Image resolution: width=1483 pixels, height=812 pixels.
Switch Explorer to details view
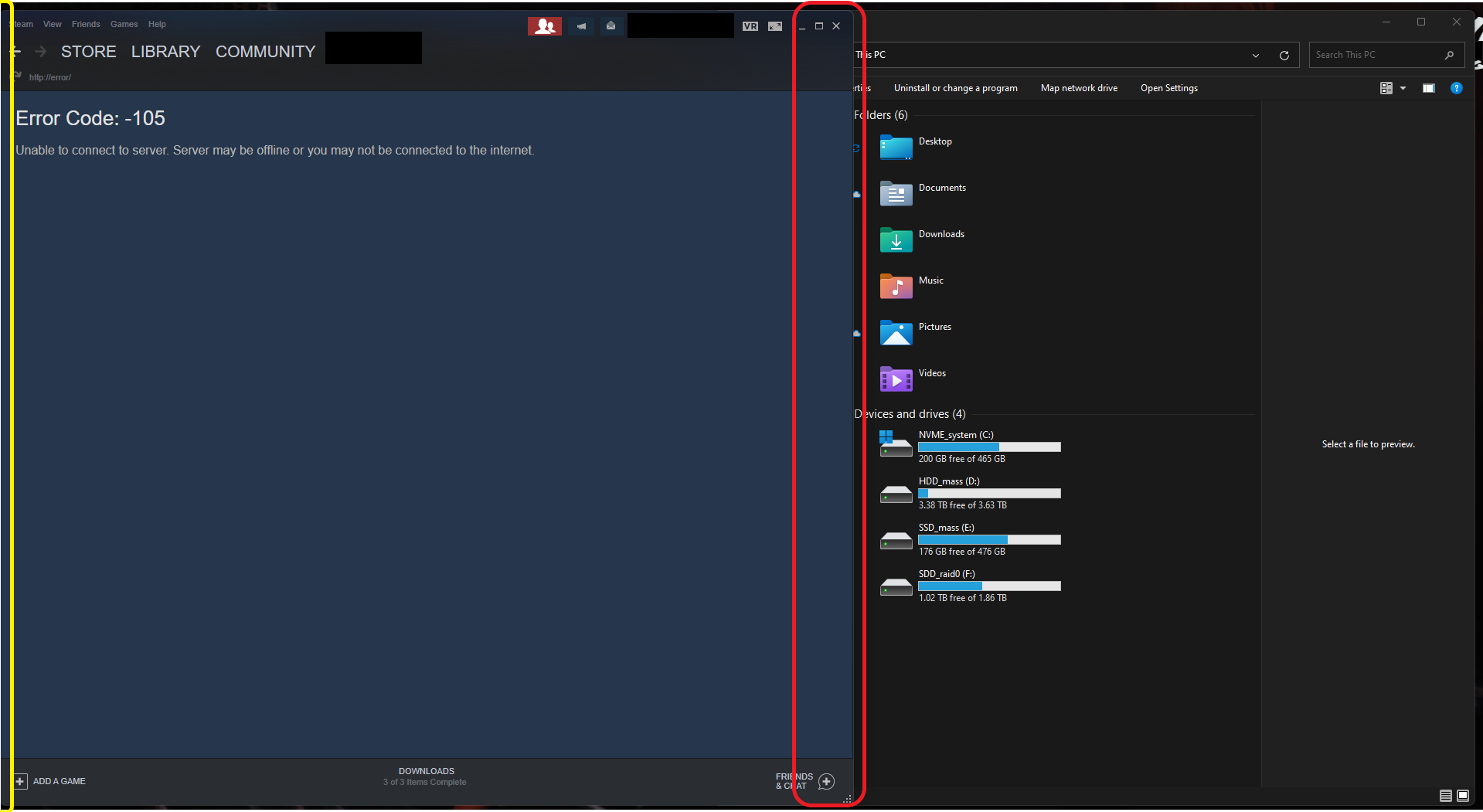click(x=1445, y=796)
